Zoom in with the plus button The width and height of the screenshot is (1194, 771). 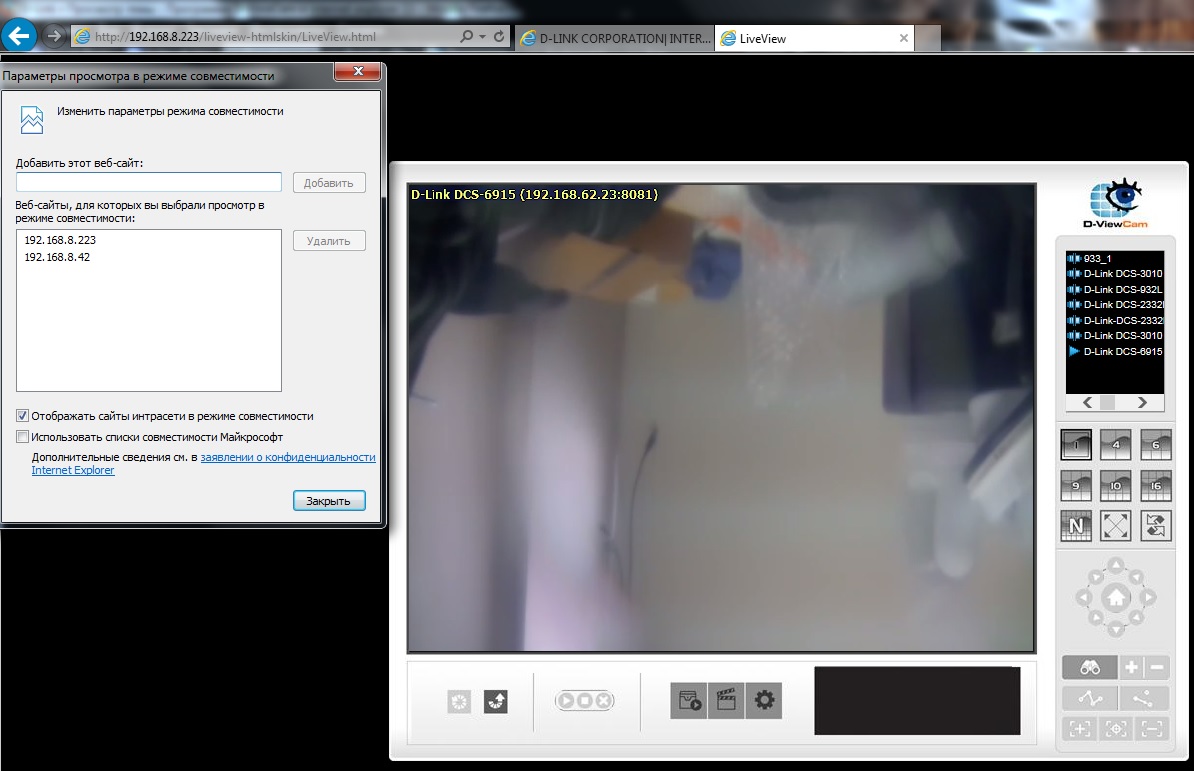(1132, 667)
